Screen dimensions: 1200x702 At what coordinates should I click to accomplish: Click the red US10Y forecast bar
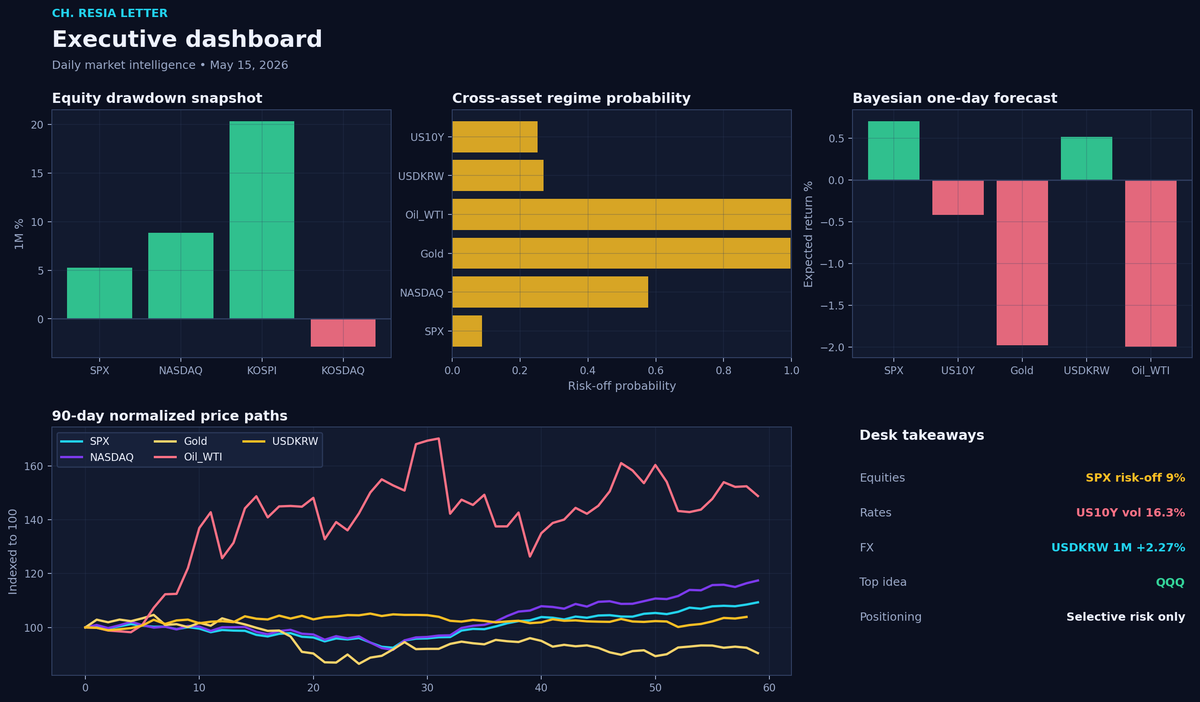tap(958, 198)
